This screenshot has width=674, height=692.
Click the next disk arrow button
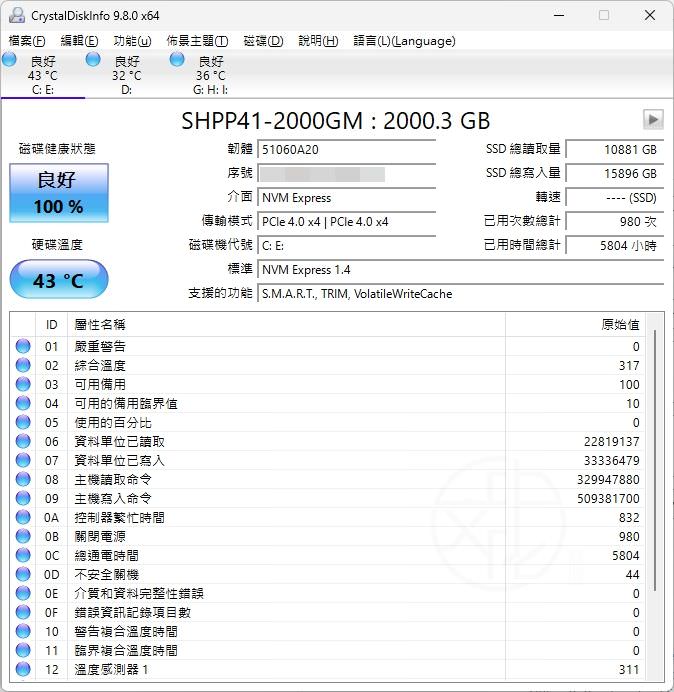[653, 119]
